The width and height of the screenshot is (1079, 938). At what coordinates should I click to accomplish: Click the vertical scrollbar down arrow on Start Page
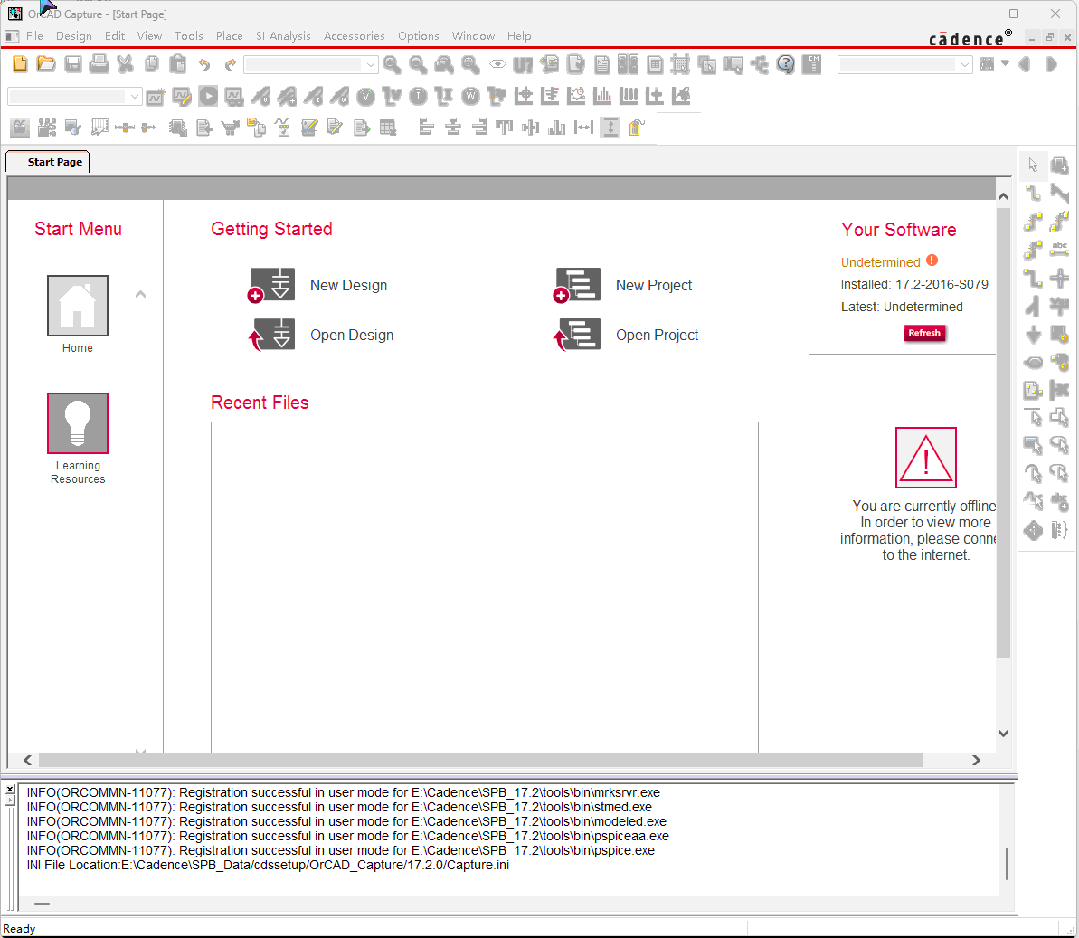[x=1003, y=734]
